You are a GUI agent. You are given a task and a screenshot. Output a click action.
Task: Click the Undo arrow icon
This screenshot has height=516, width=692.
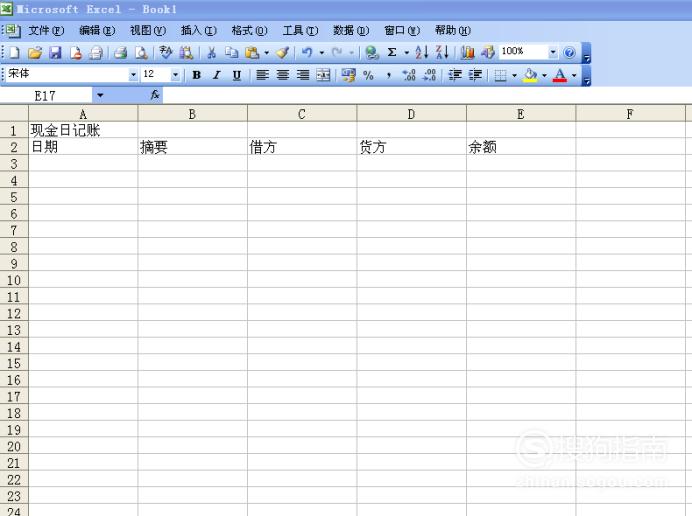(307, 53)
